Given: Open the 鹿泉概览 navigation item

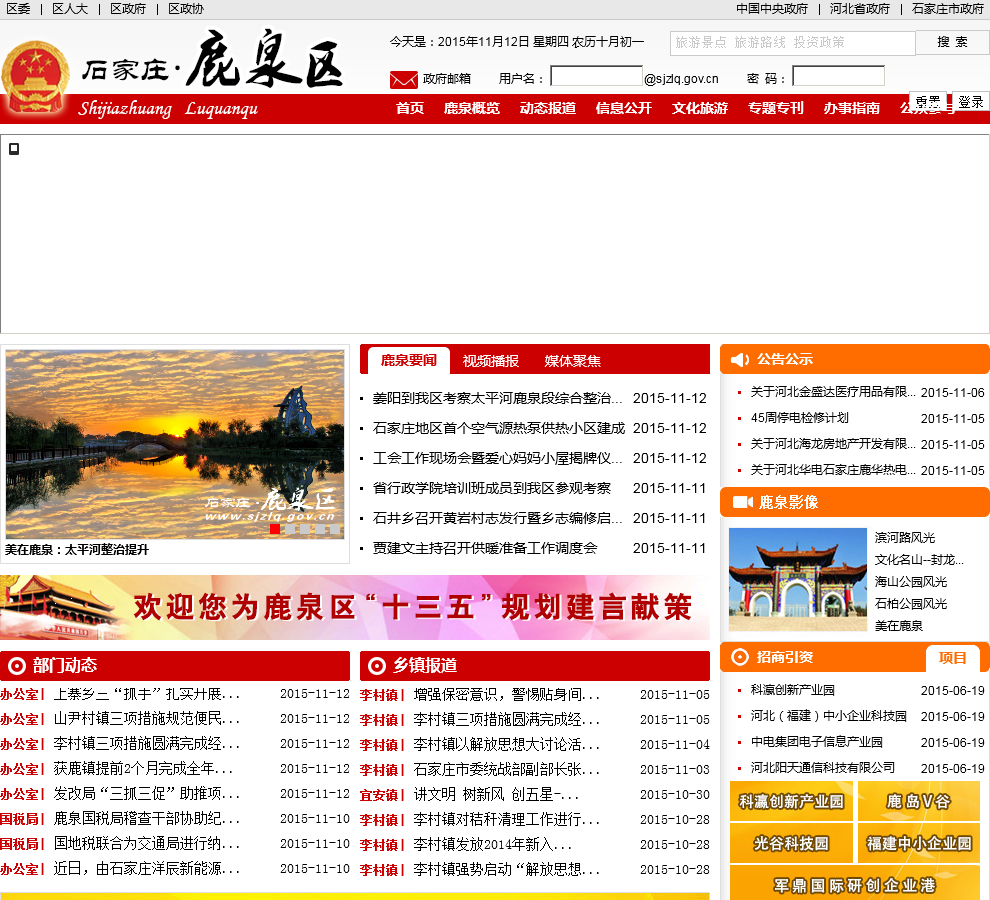Looking at the screenshot, I should 472,108.
